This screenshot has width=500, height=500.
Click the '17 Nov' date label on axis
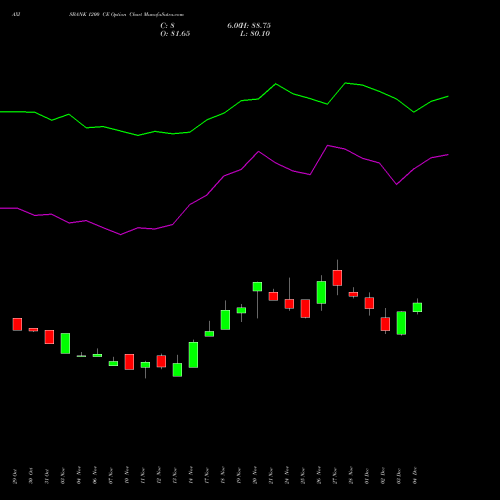(x=207, y=476)
